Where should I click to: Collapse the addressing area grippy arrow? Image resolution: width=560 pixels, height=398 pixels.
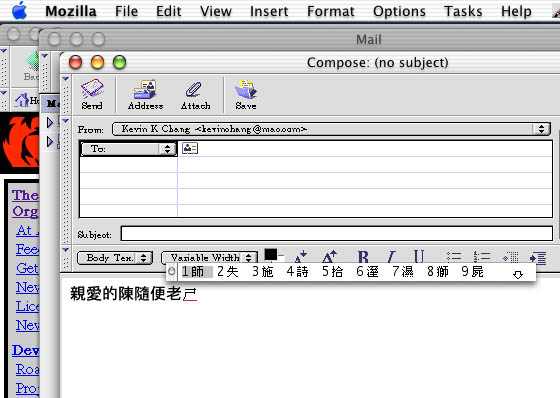(65, 121)
